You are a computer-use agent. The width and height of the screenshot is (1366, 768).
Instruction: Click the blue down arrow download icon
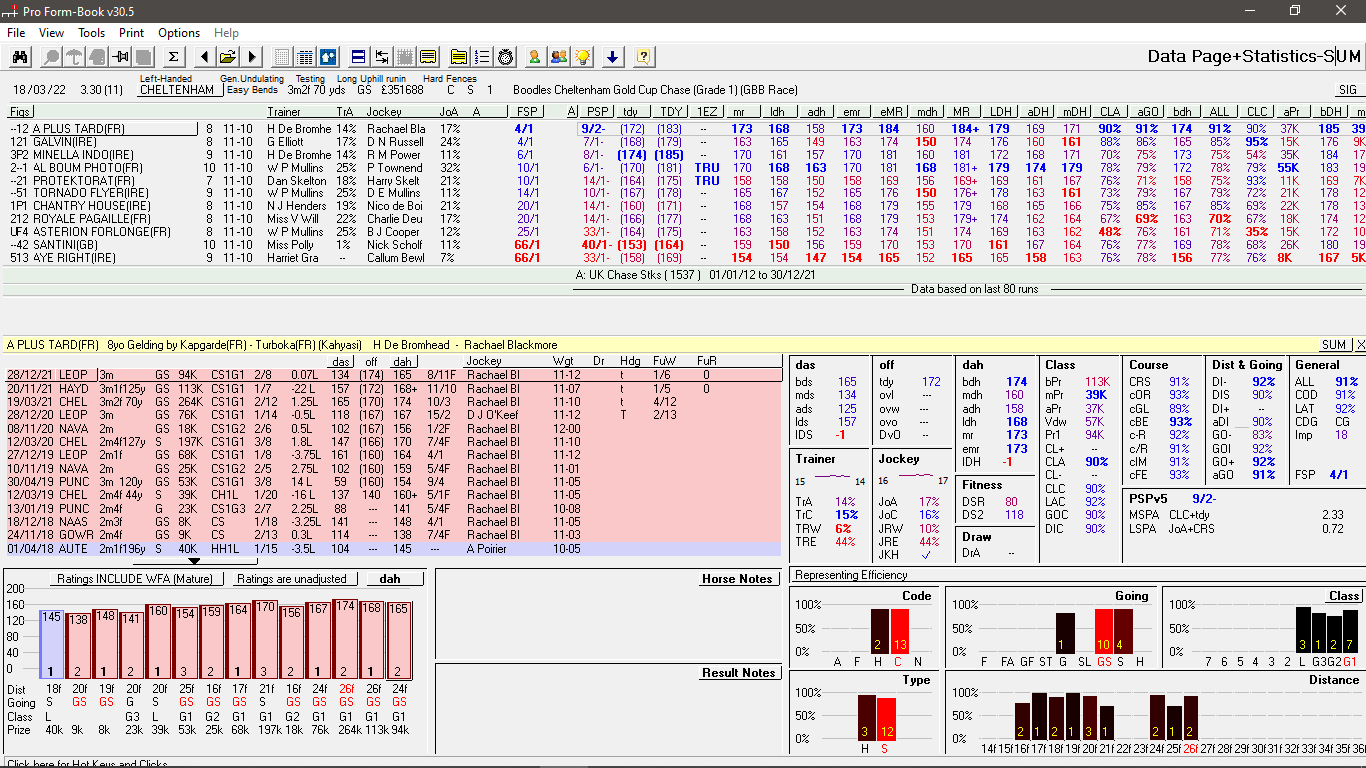[x=613, y=57]
